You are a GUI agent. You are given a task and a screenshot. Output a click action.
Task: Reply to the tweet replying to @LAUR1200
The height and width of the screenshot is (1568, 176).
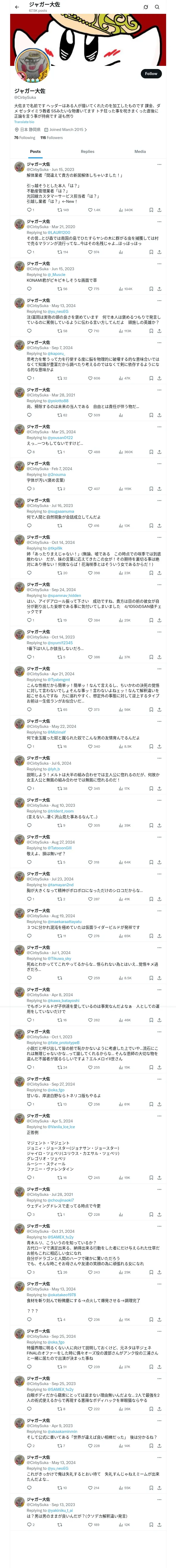point(29,252)
